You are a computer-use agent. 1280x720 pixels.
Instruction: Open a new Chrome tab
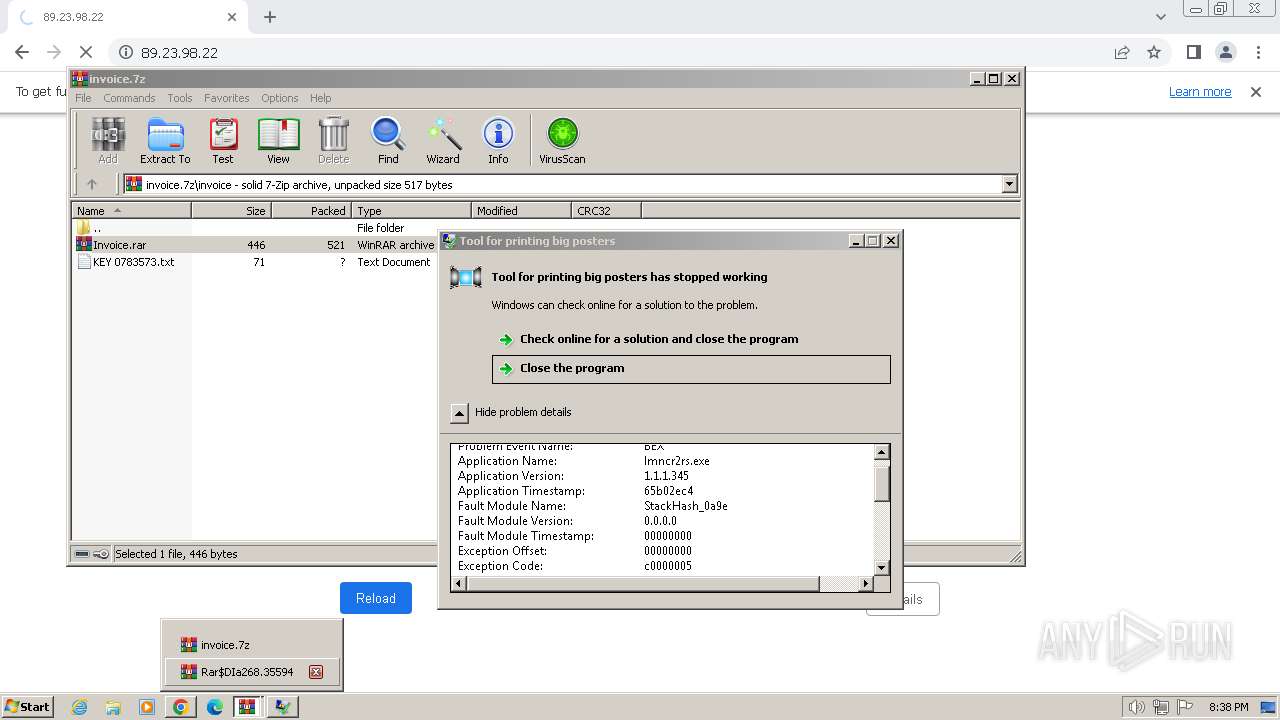(270, 17)
